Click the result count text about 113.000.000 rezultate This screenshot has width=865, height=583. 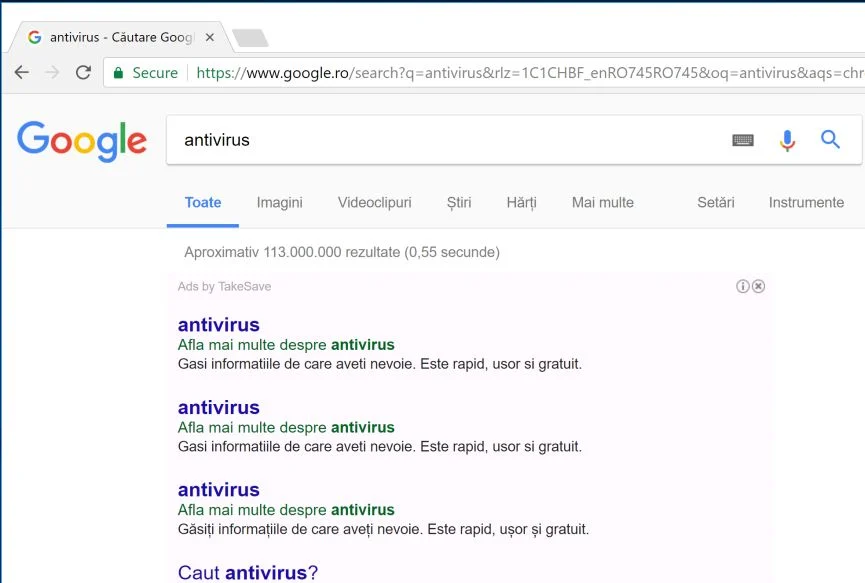click(342, 252)
